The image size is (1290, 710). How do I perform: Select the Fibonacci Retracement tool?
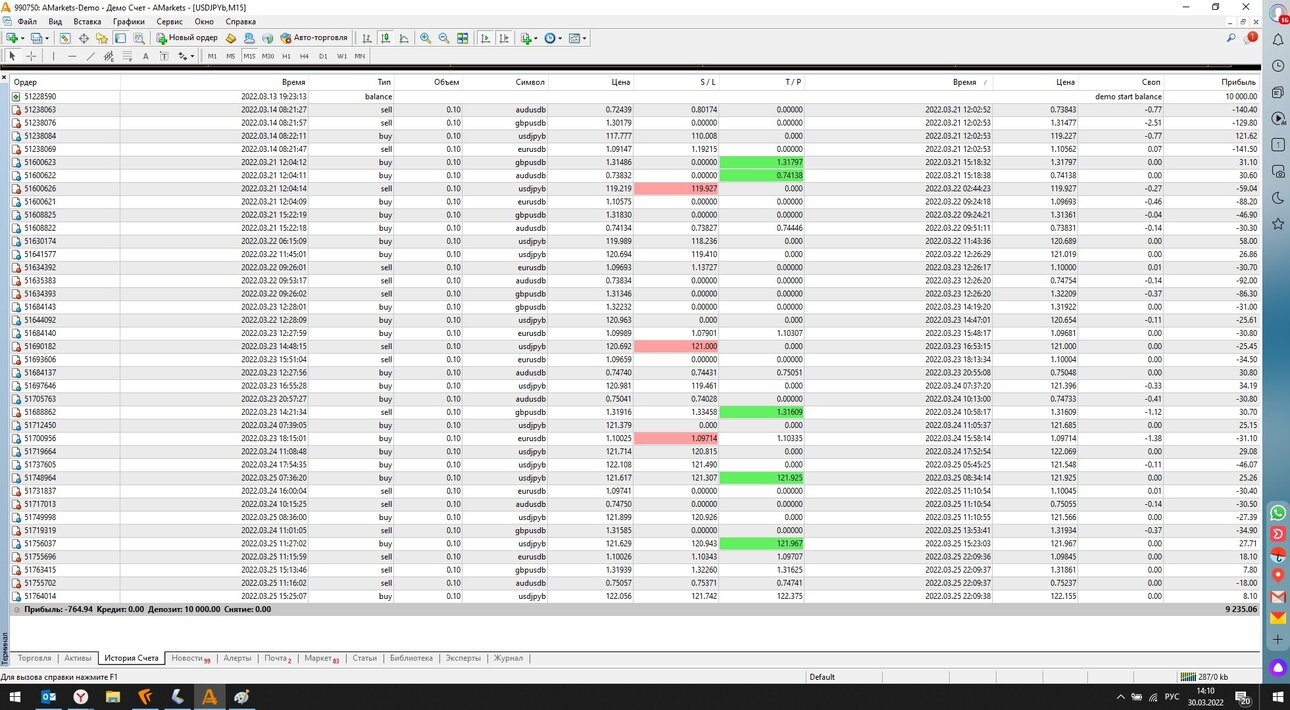pyautogui.click(x=127, y=56)
